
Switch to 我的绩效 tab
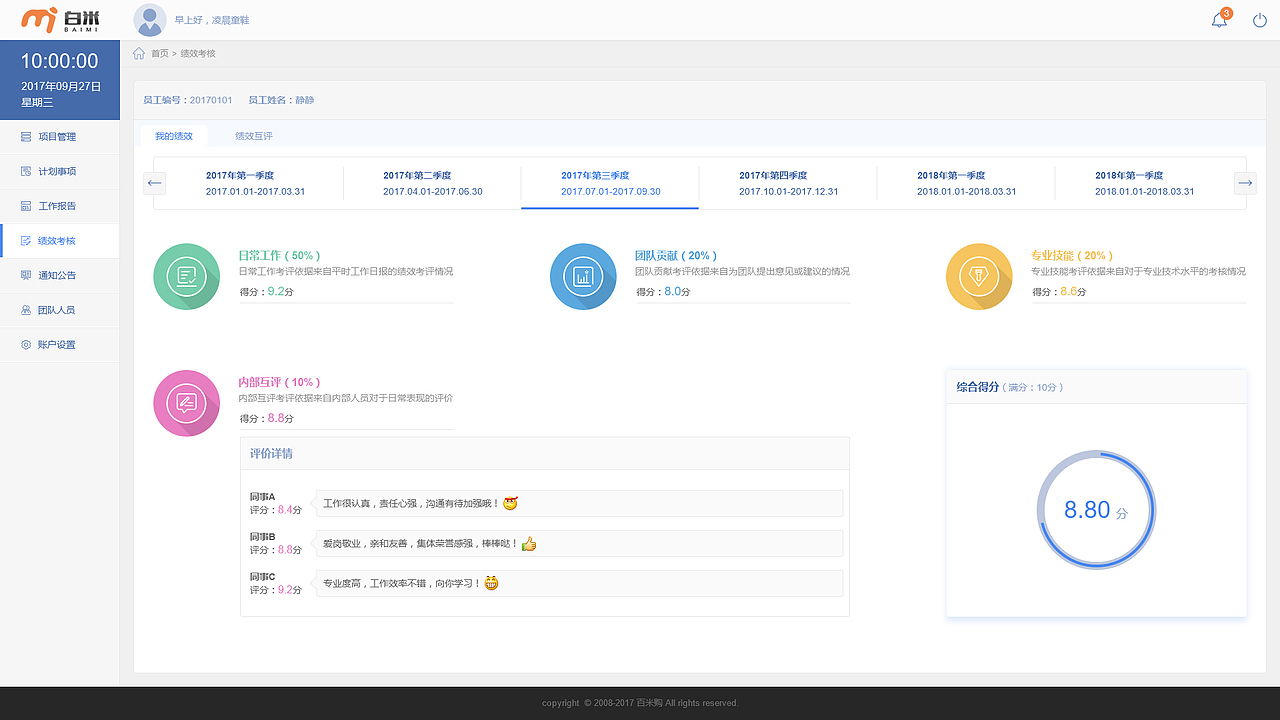point(174,136)
